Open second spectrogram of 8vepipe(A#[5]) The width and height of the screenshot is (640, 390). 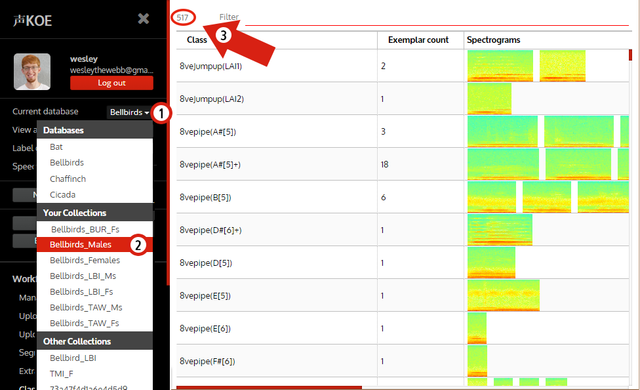579,131
